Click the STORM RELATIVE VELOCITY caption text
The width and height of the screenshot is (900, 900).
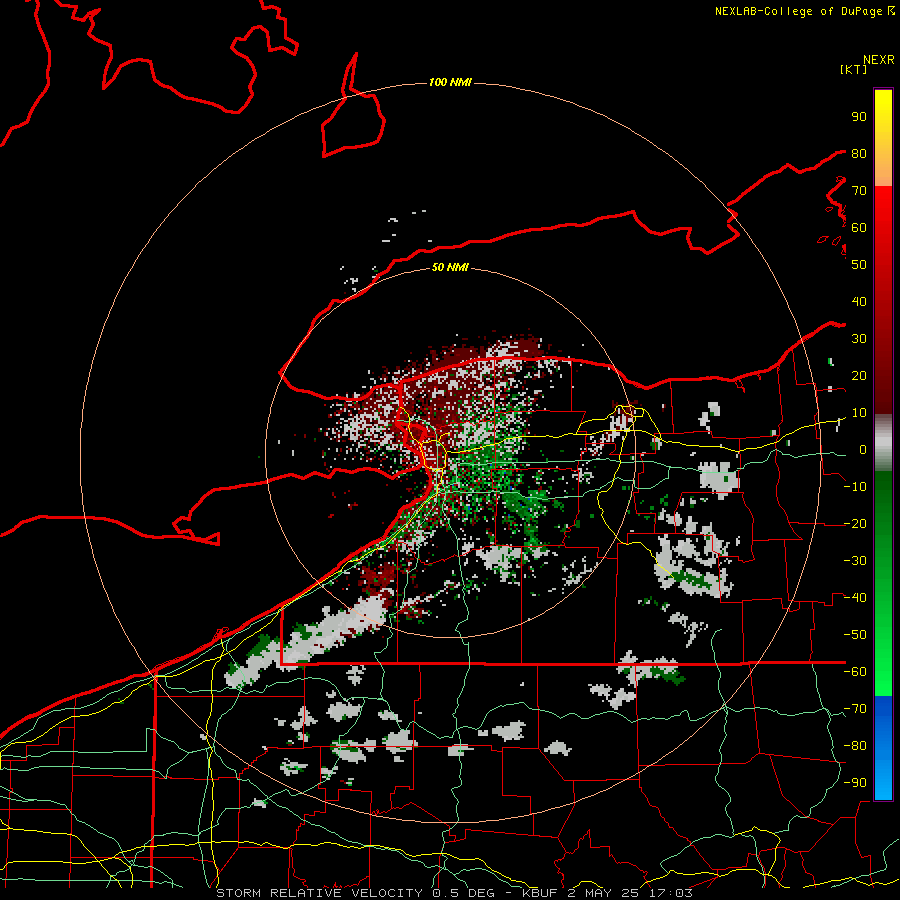pyautogui.click(x=319, y=893)
